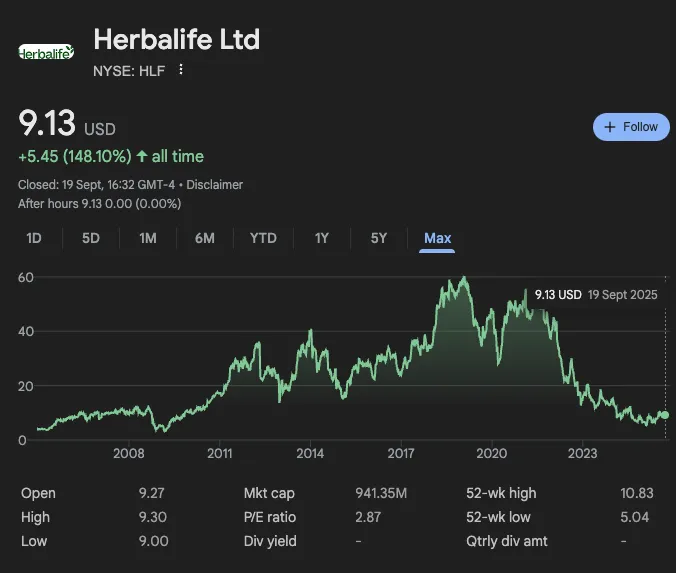The image size is (676, 573).
Task: Click the Follow button
Action: (x=631, y=127)
